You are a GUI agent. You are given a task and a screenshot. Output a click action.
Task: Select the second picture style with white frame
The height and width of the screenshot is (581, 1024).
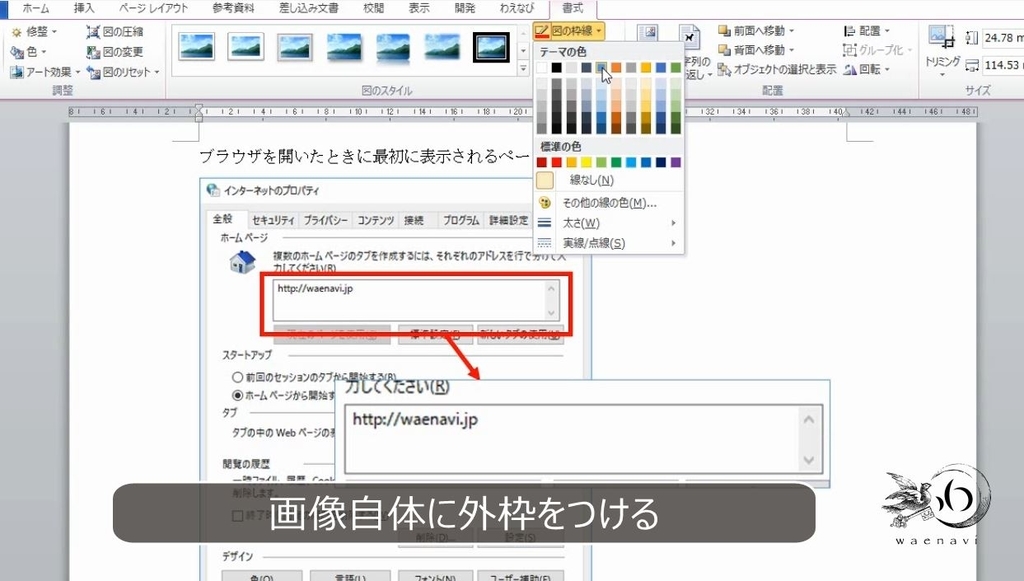[x=246, y=47]
